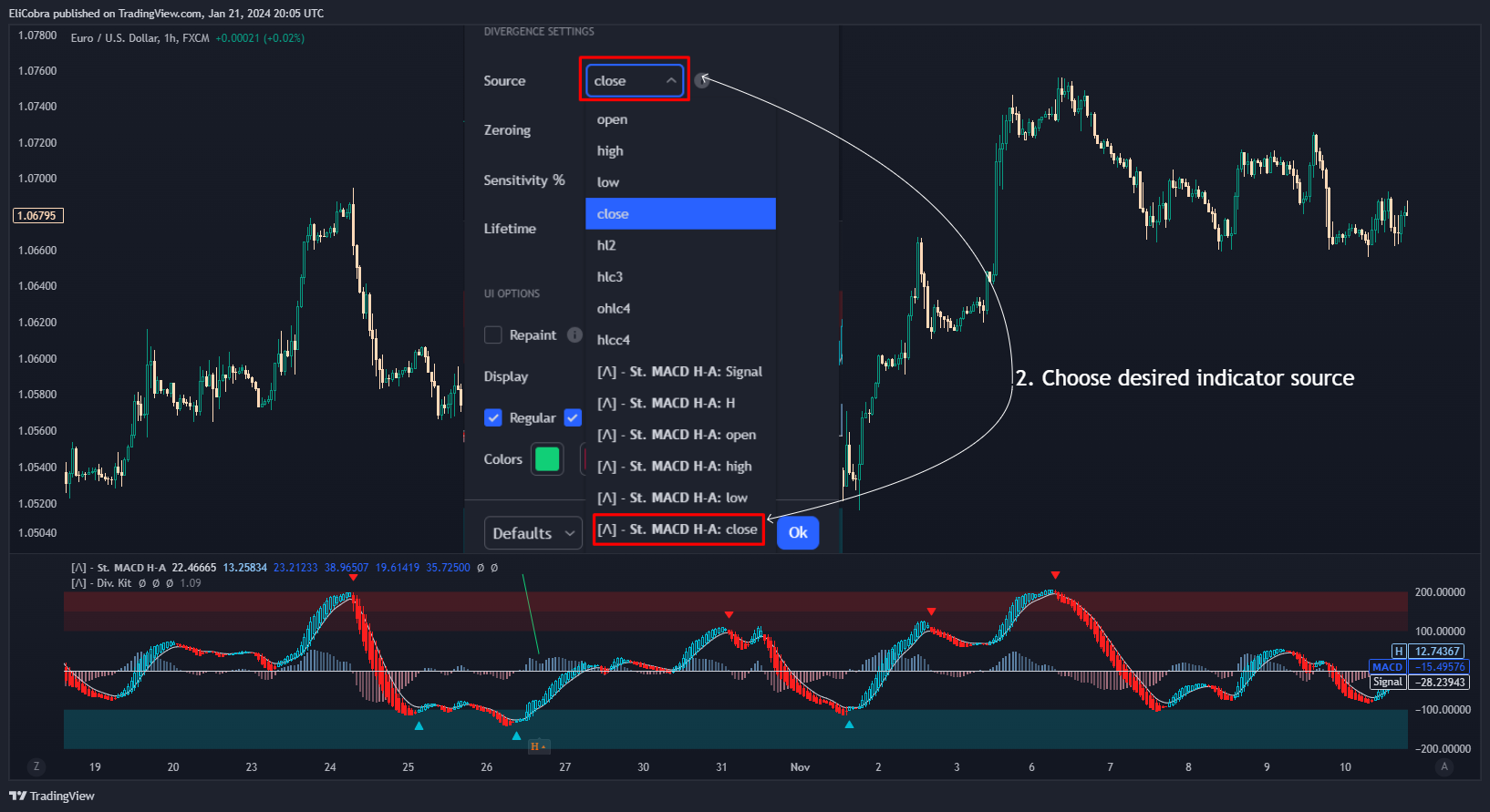
Task: Pick St. MACD H-A: close source
Action: click(x=678, y=529)
